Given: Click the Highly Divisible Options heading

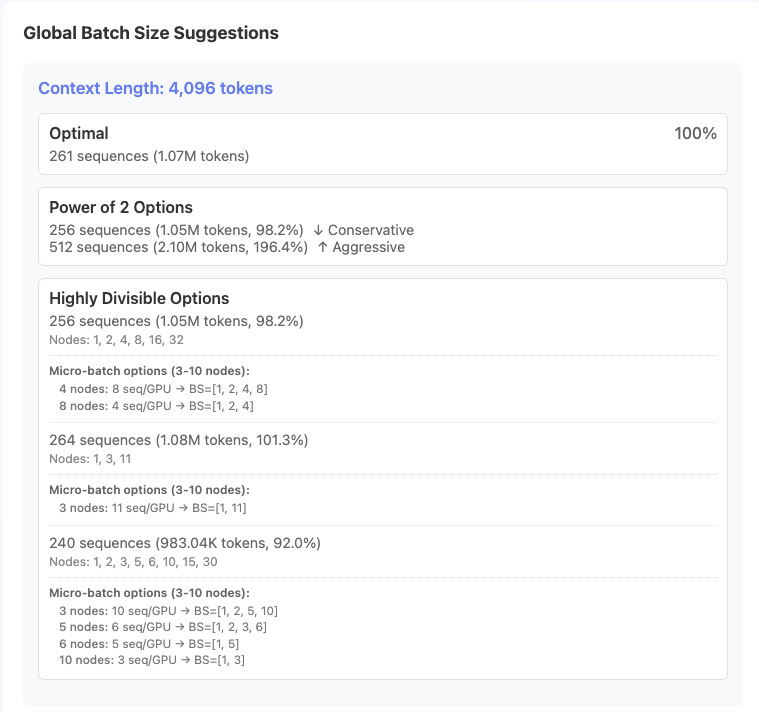Looking at the screenshot, I should click(x=139, y=298).
